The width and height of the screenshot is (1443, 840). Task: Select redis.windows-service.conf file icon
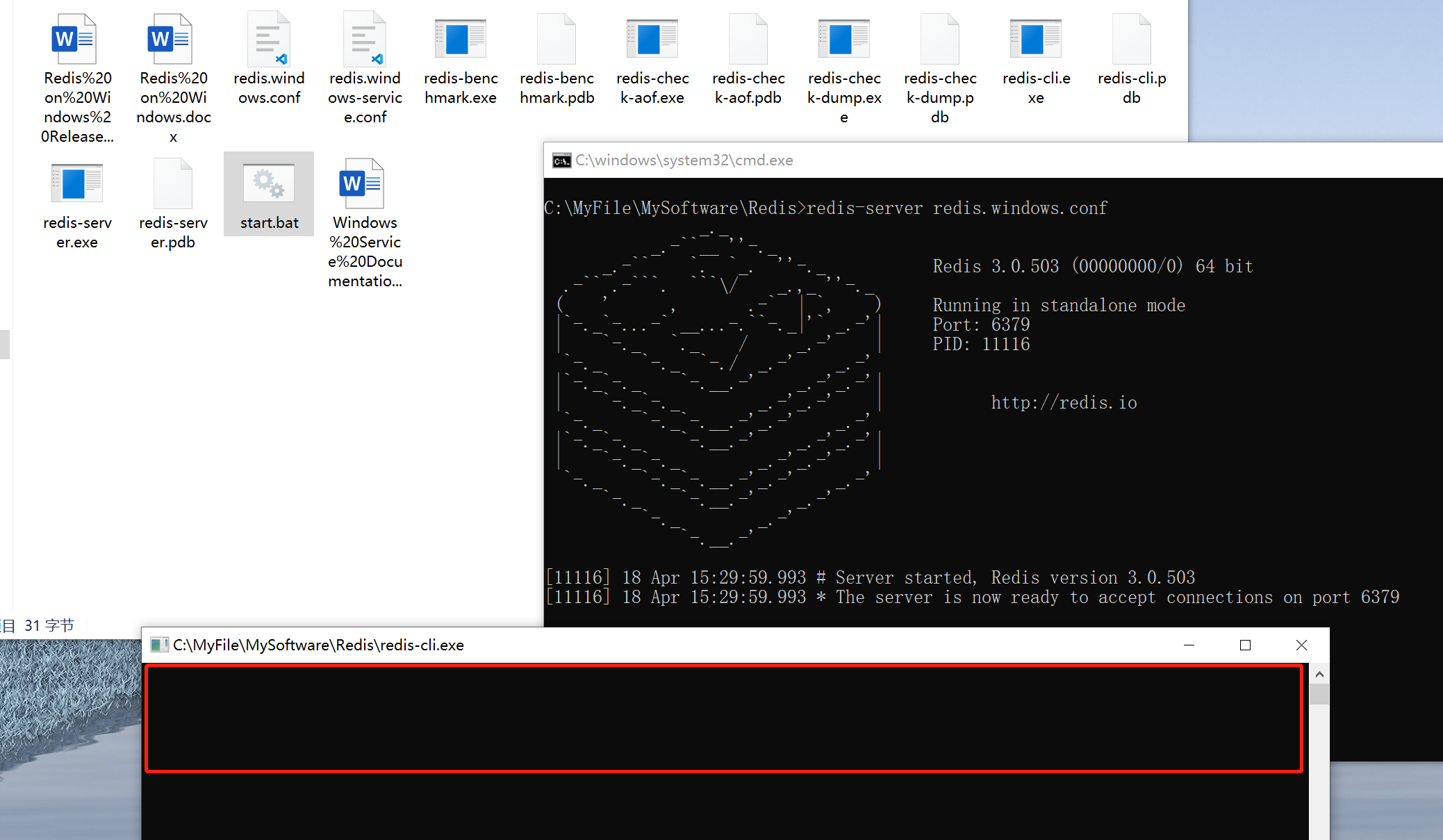365,40
